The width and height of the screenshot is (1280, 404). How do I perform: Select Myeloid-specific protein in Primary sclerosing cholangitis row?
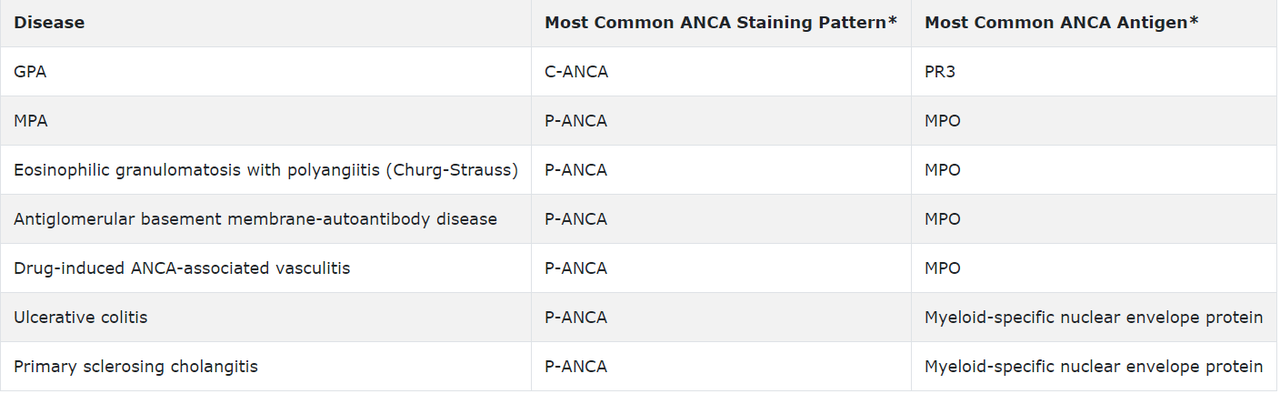(x=1094, y=366)
